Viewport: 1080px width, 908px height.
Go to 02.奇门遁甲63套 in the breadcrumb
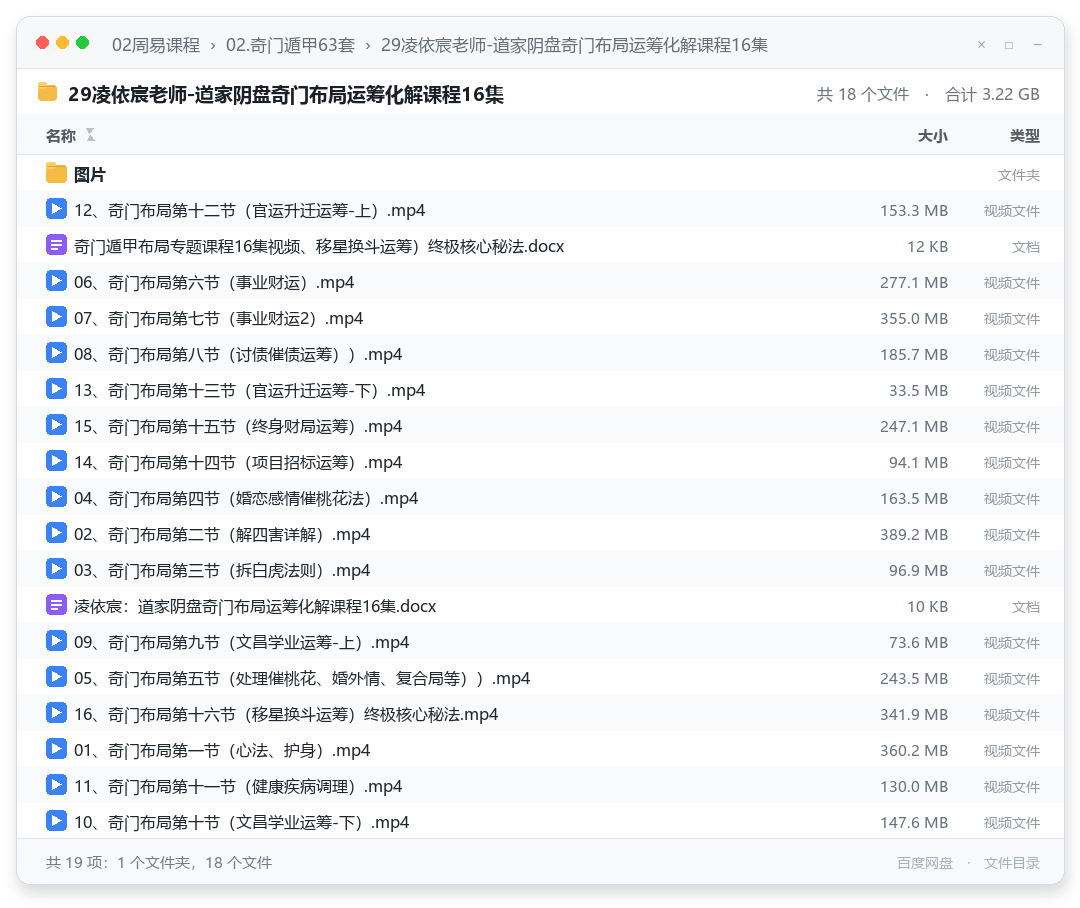(290, 45)
